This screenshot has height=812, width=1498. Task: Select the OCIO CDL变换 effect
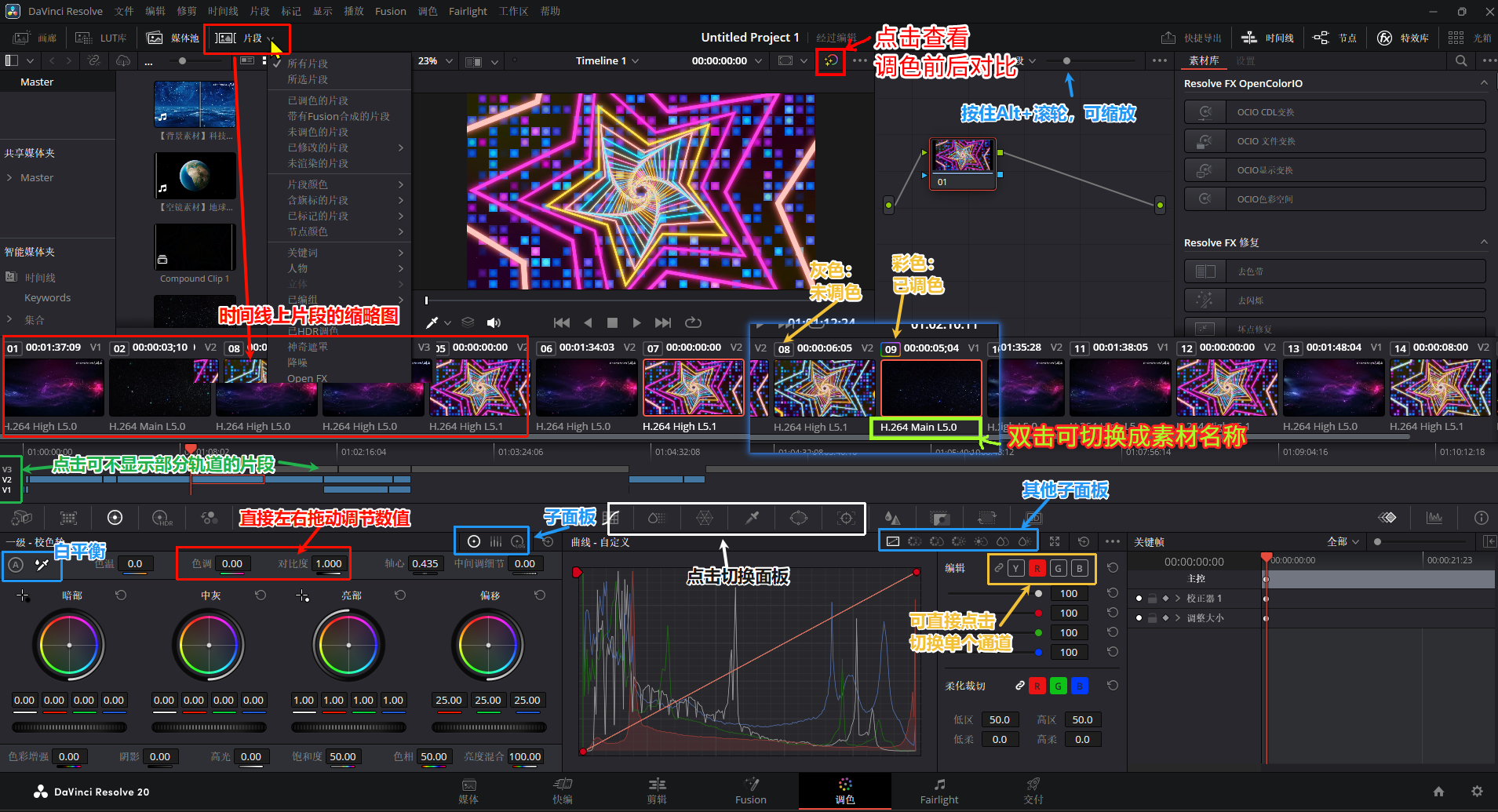coord(1335,112)
